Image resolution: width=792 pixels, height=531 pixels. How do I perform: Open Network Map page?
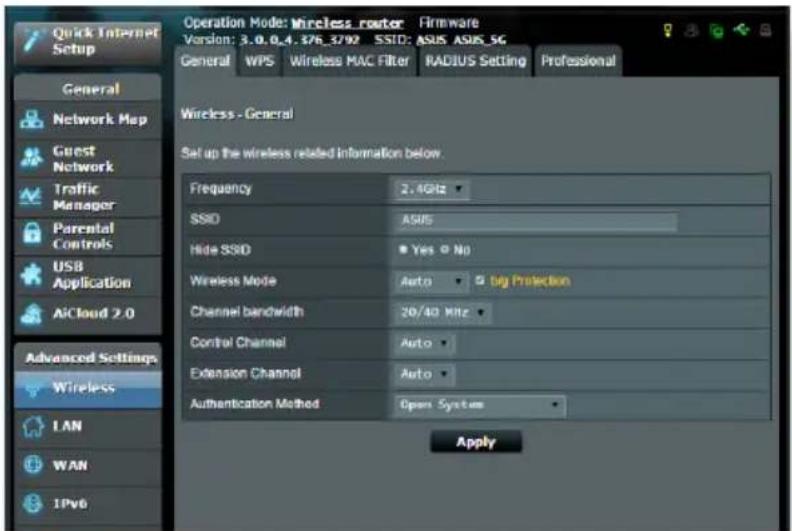88,120
